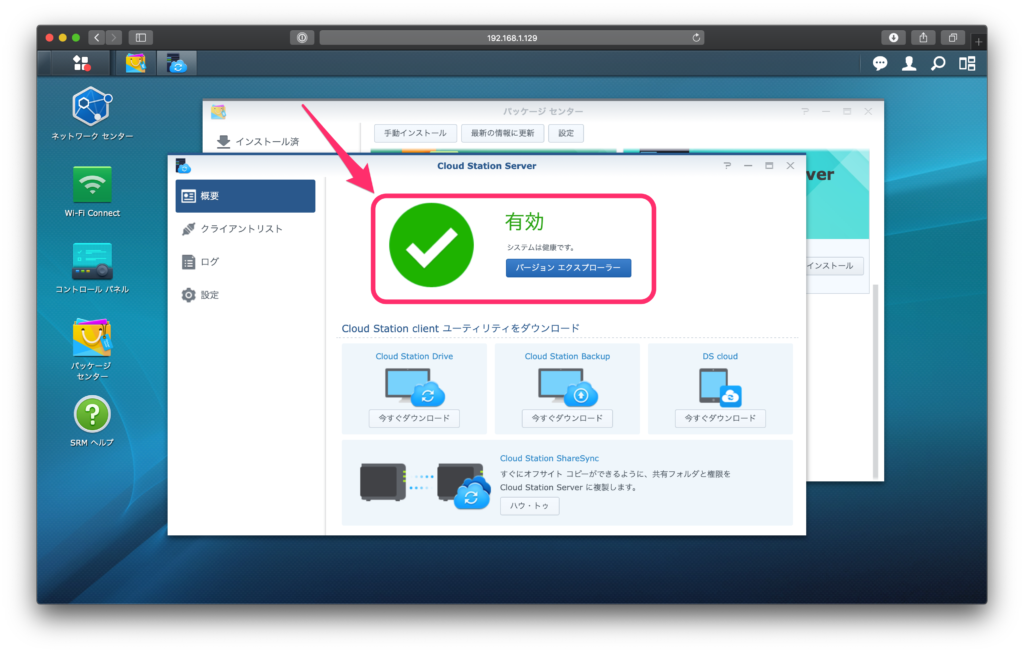Viewport: 1024px width, 653px height.
Task: Download Cloud Station Drive now
Action: pos(414,418)
